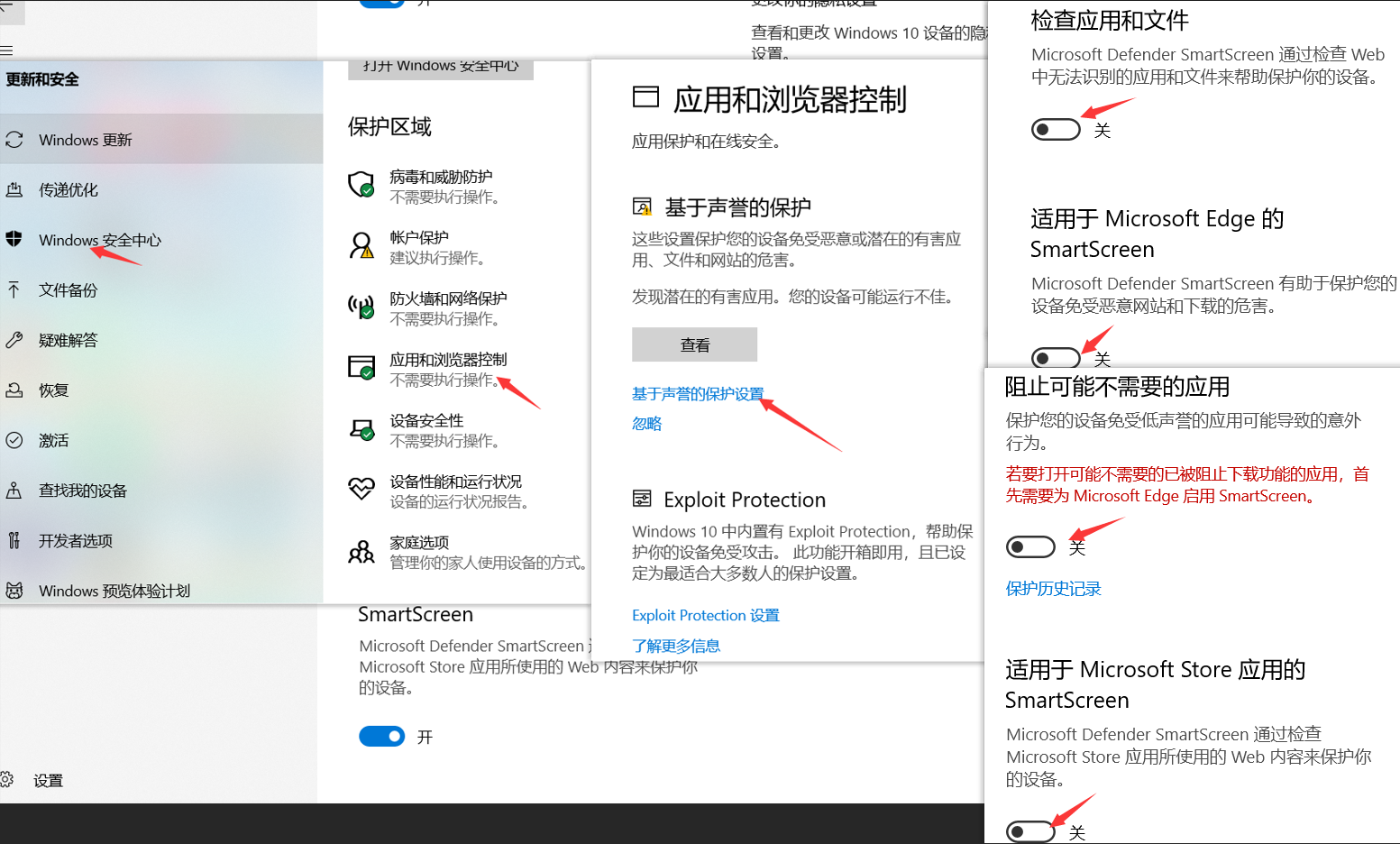This screenshot has height=844, width=1400.
Task: Toggle the Microsoft Store SmartScreen switch
Action: tap(1029, 831)
